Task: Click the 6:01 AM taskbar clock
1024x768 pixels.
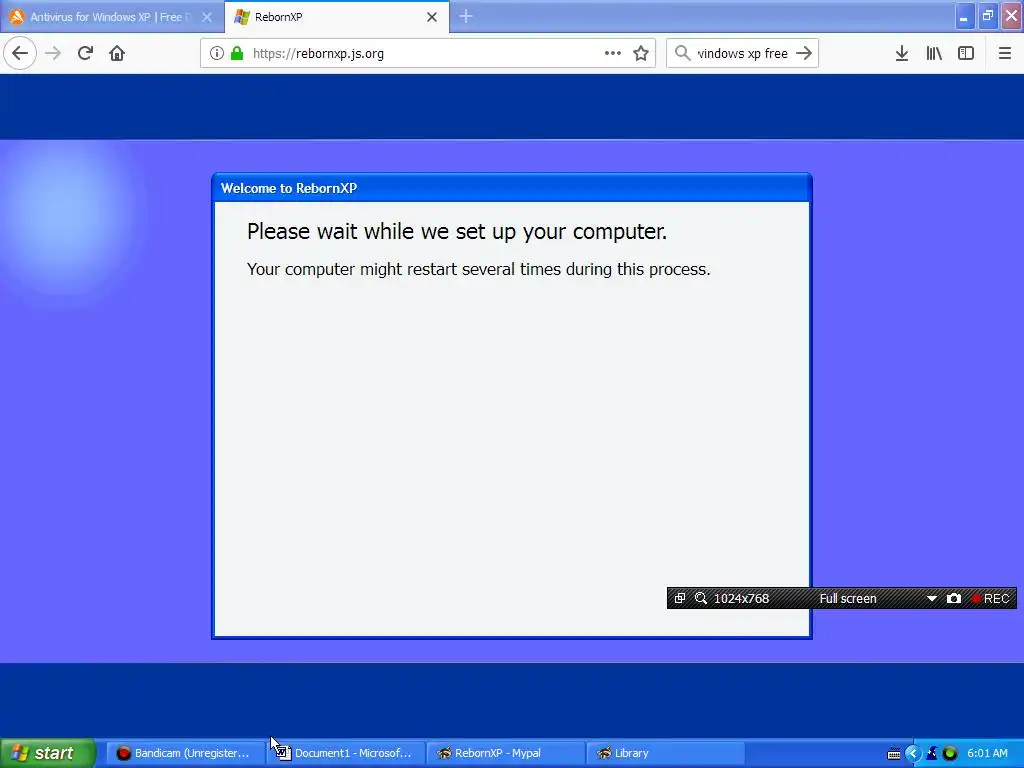Action: pyautogui.click(x=987, y=753)
